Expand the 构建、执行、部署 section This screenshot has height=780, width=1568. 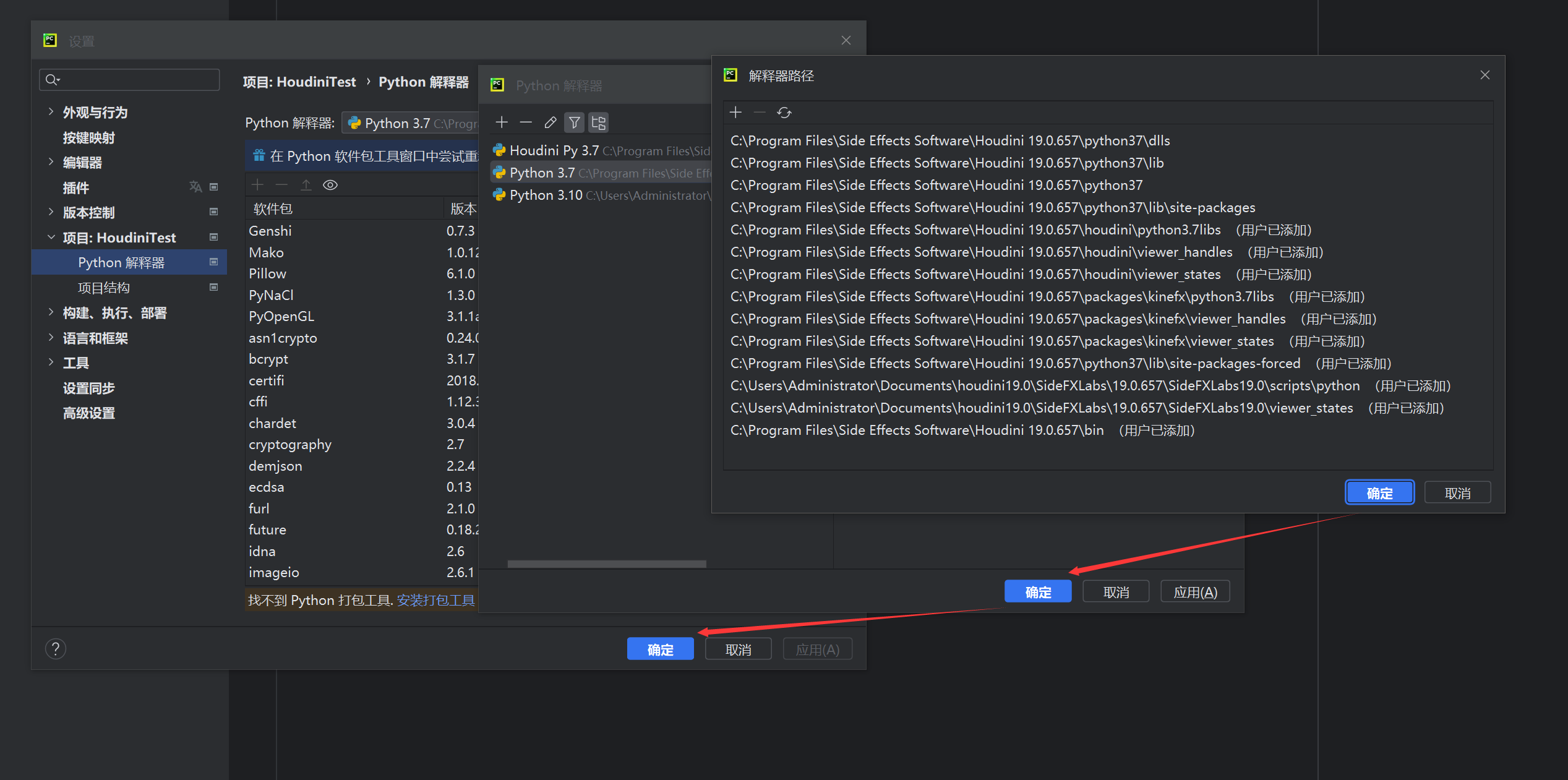51,313
